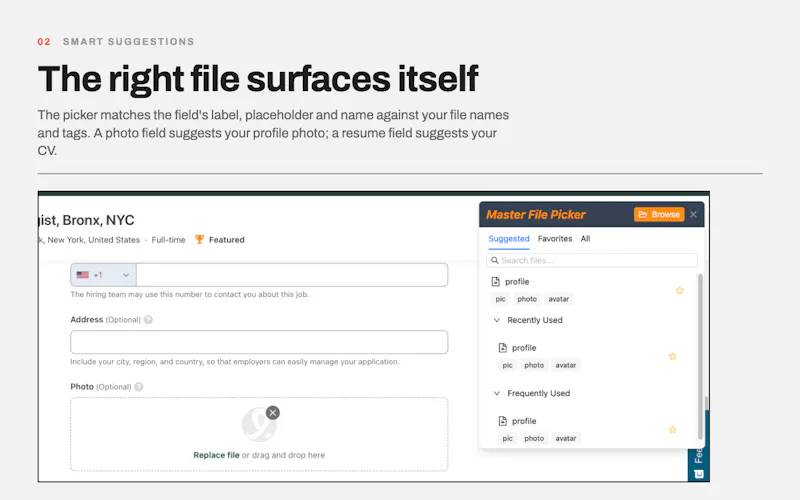
Task: Click the pic tag on top suggestion
Action: click(501, 299)
